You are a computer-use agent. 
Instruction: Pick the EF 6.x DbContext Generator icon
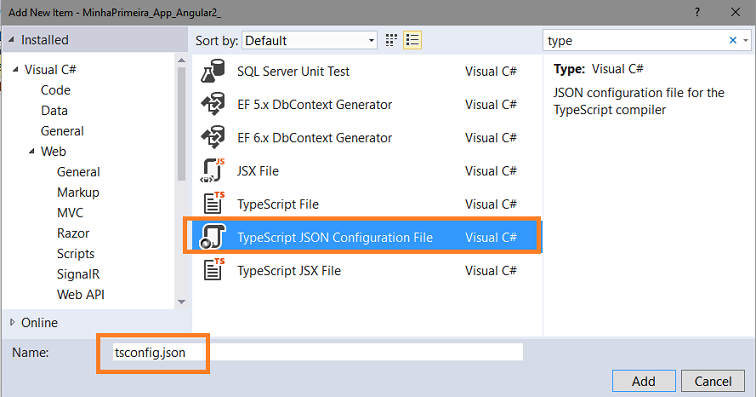213,137
